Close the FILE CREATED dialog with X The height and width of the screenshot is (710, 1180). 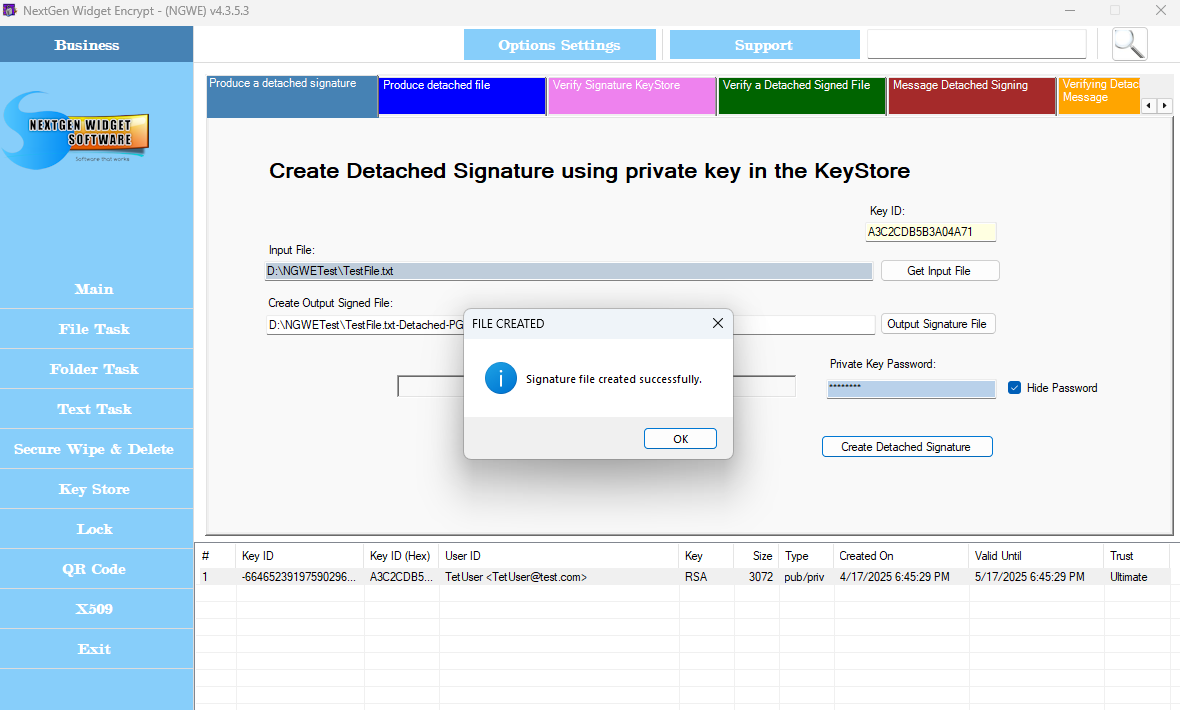[717, 323]
